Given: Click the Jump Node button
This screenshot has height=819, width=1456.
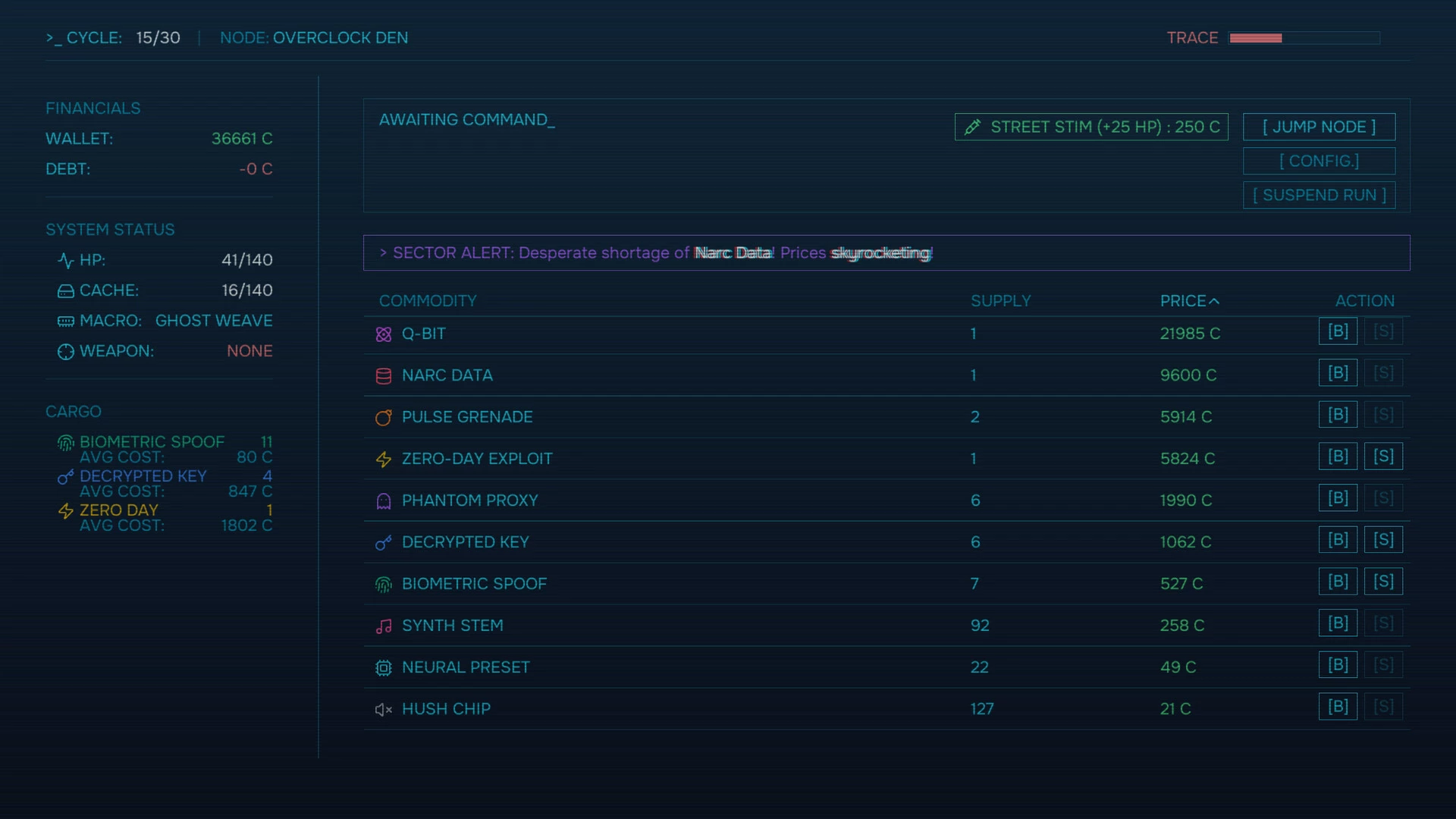Looking at the screenshot, I should pos(1319,127).
